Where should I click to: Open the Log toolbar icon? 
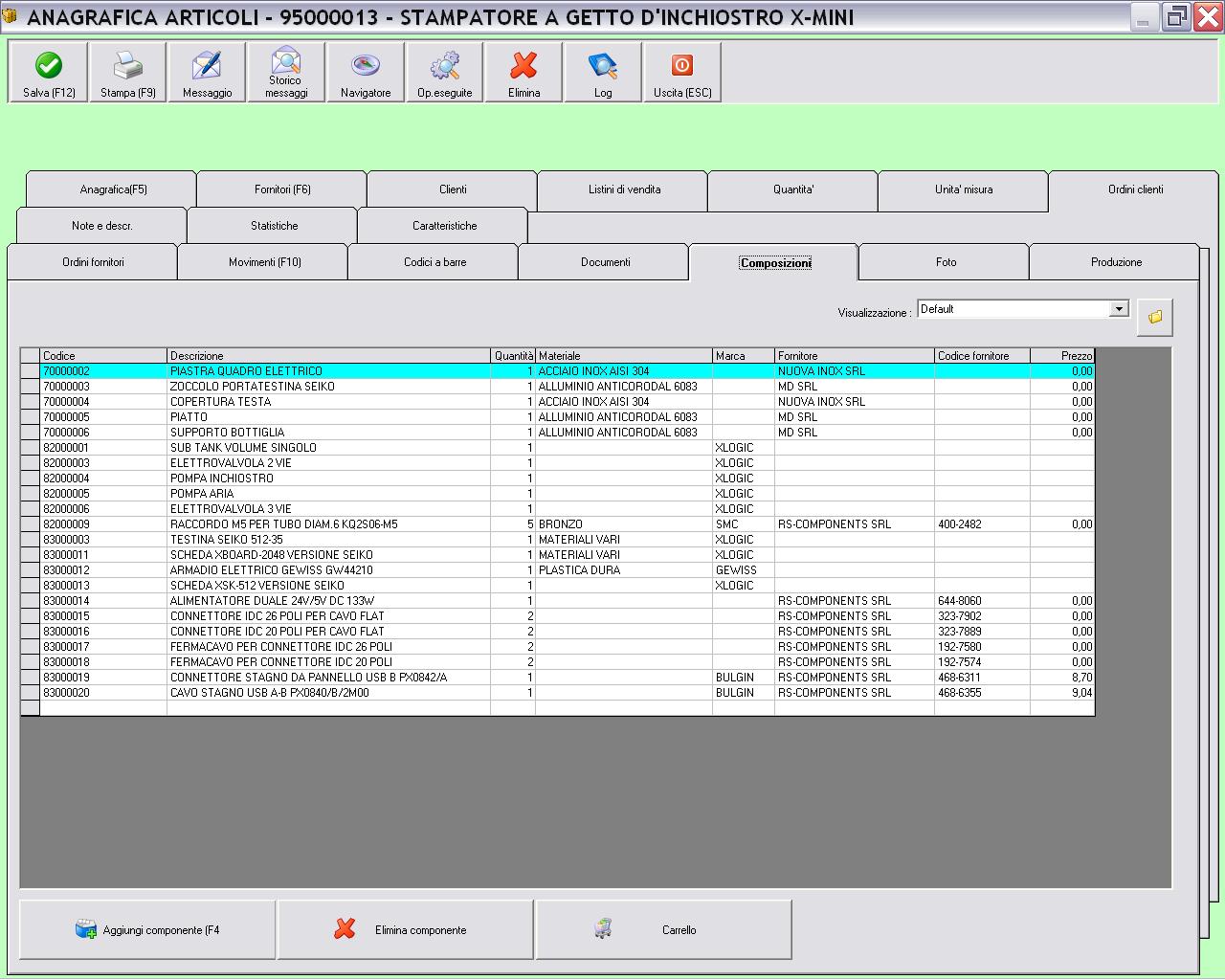tap(603, 66)
